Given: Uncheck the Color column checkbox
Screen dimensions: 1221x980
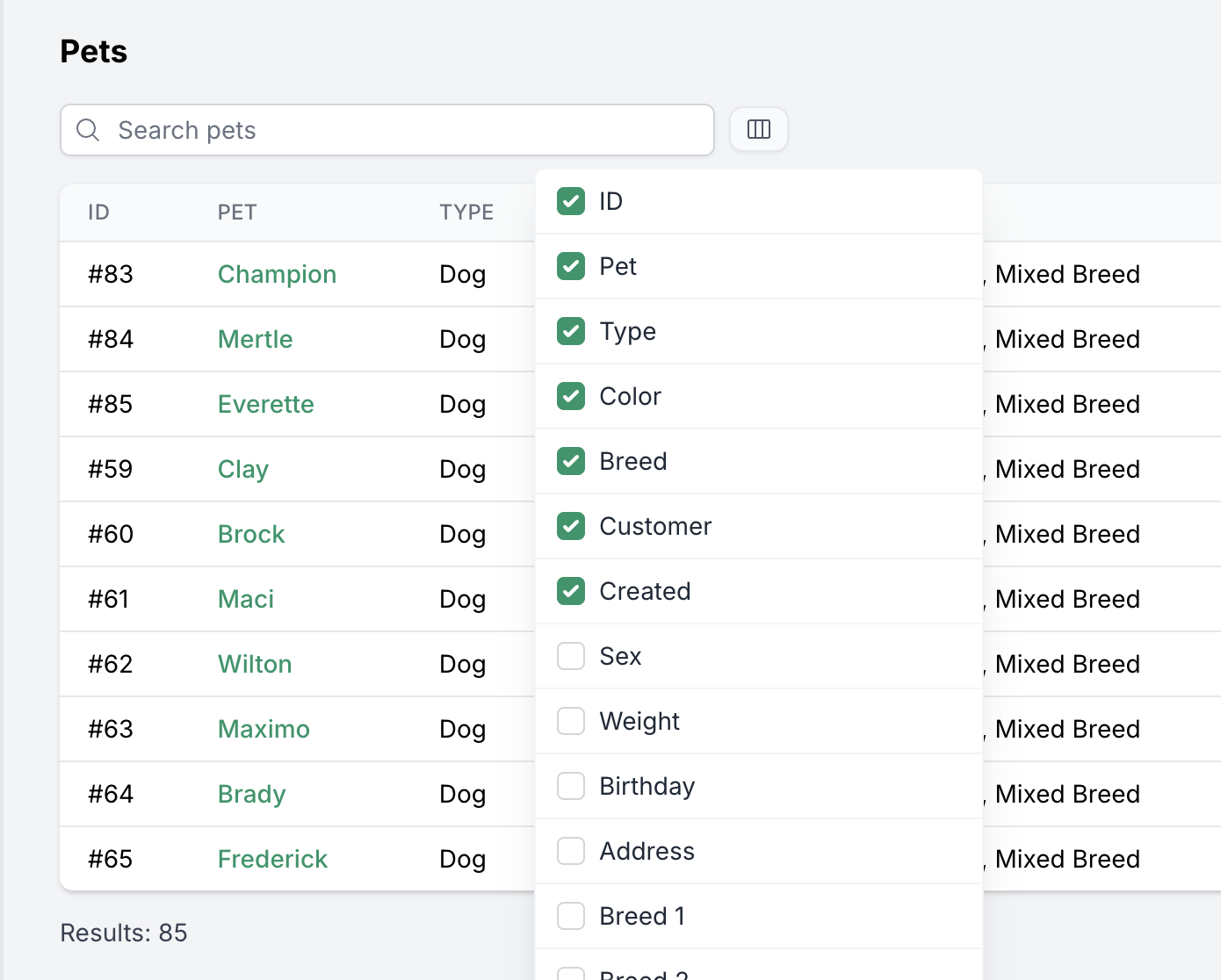Looking at the screenshot, I should coord(571,396).
